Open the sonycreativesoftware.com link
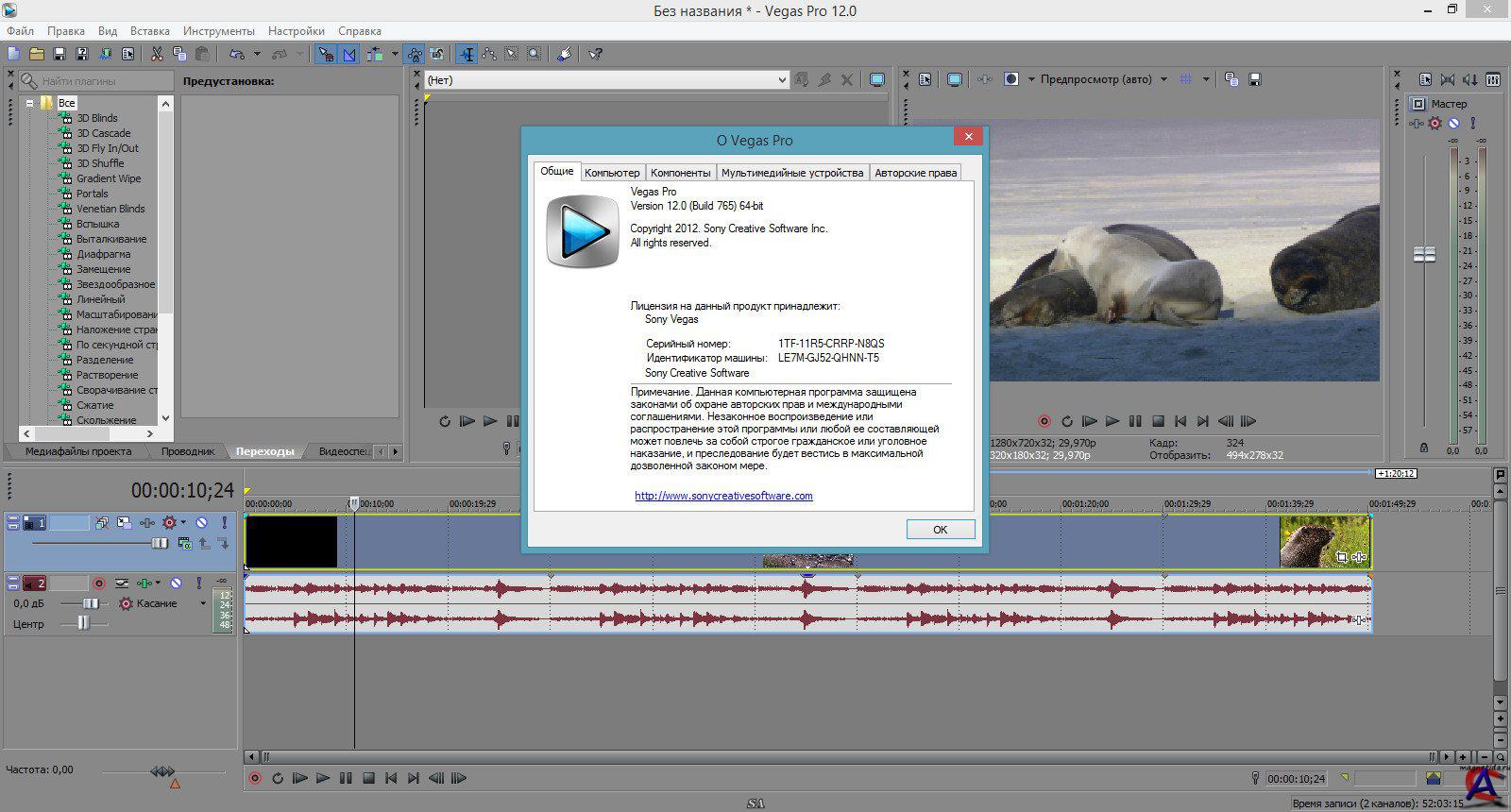Screen dimensions: 1511x812 tap(723, 496)
